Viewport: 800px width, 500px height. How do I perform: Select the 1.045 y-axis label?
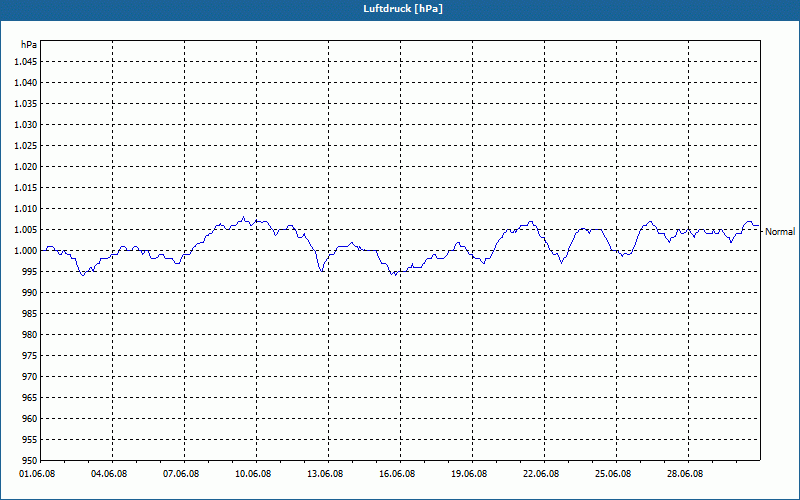26,62
